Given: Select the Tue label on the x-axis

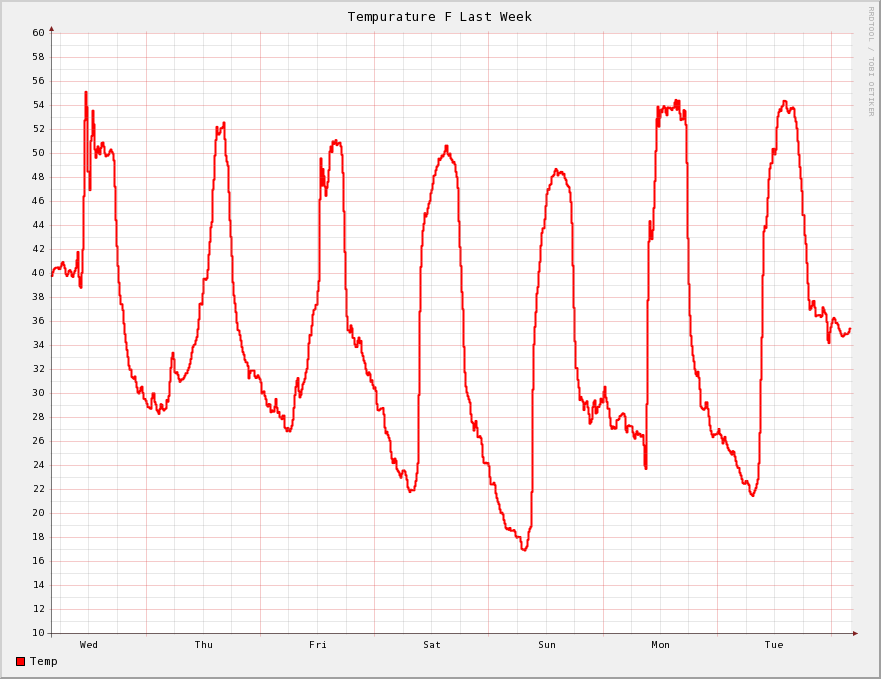Looking at the screenshot, I should click(774, 645).
